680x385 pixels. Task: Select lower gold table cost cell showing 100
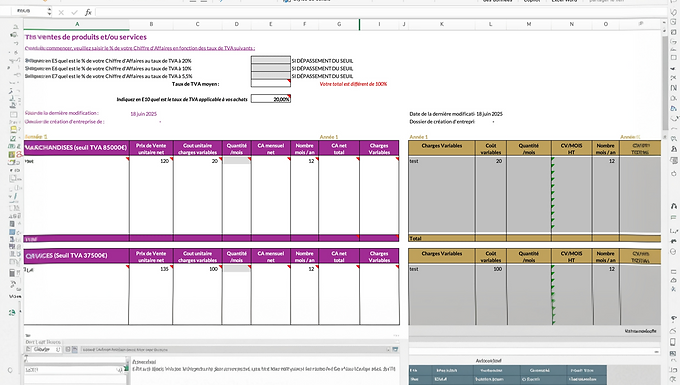point(490,269)
